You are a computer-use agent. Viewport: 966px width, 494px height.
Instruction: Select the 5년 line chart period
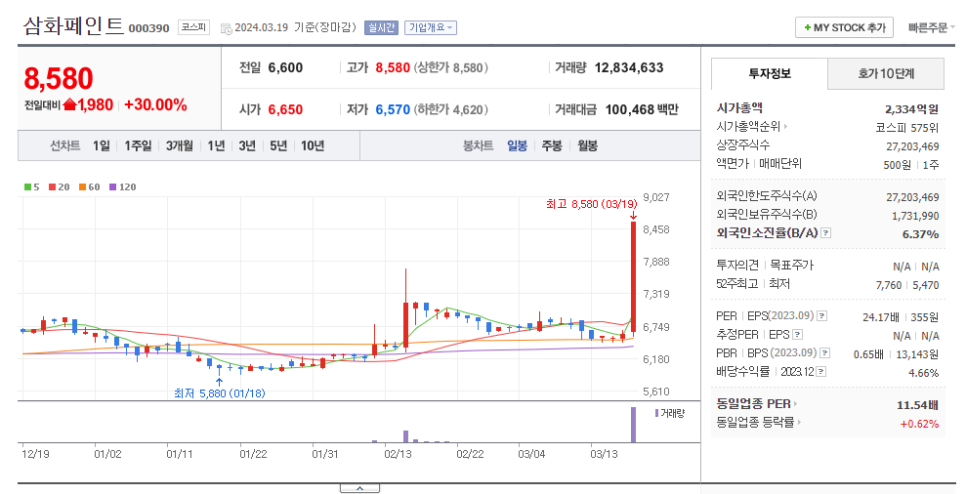pyautogui.click(x=278, y=146)
